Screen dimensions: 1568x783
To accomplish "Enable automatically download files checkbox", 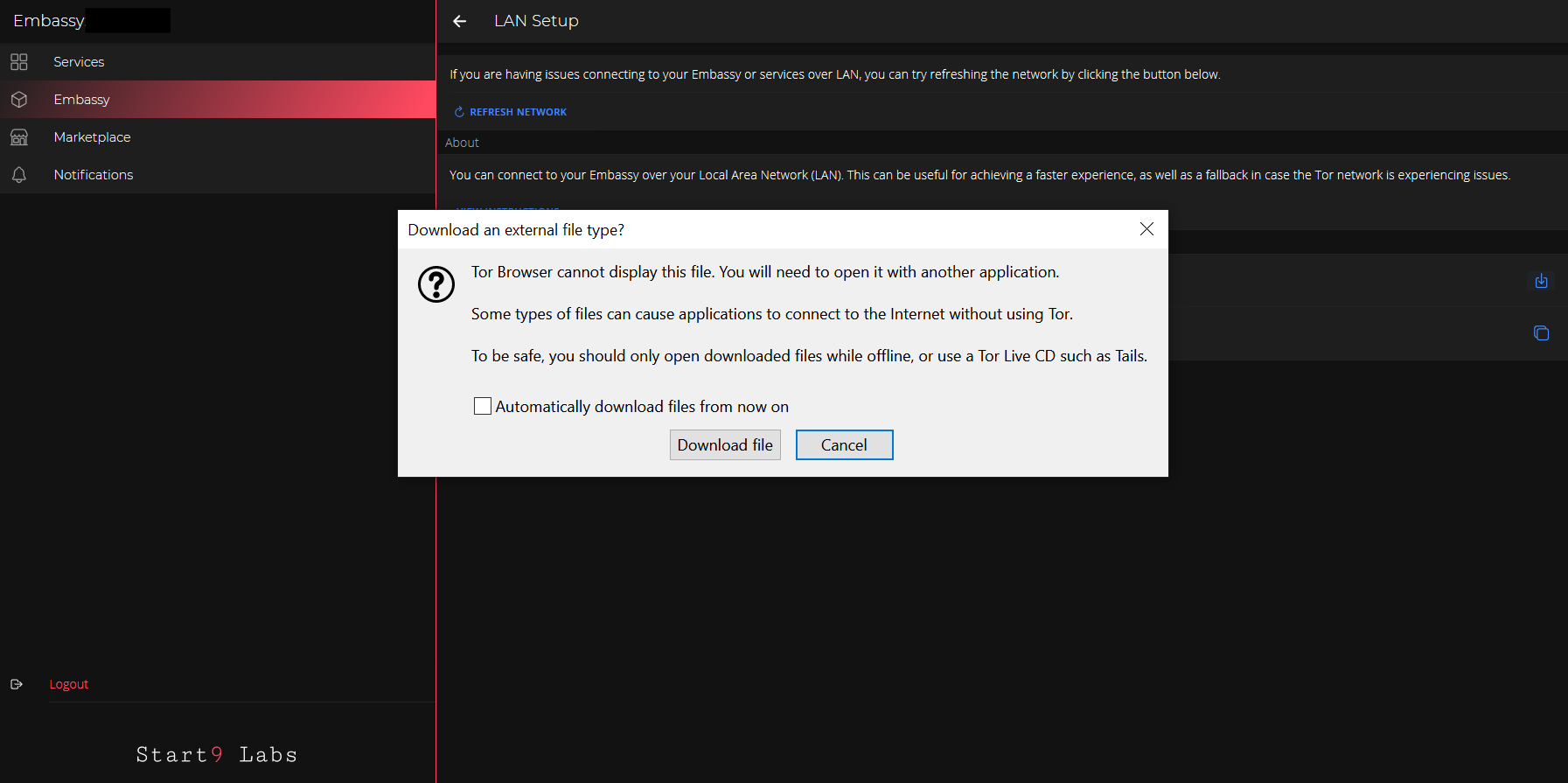I will point(482,406).
